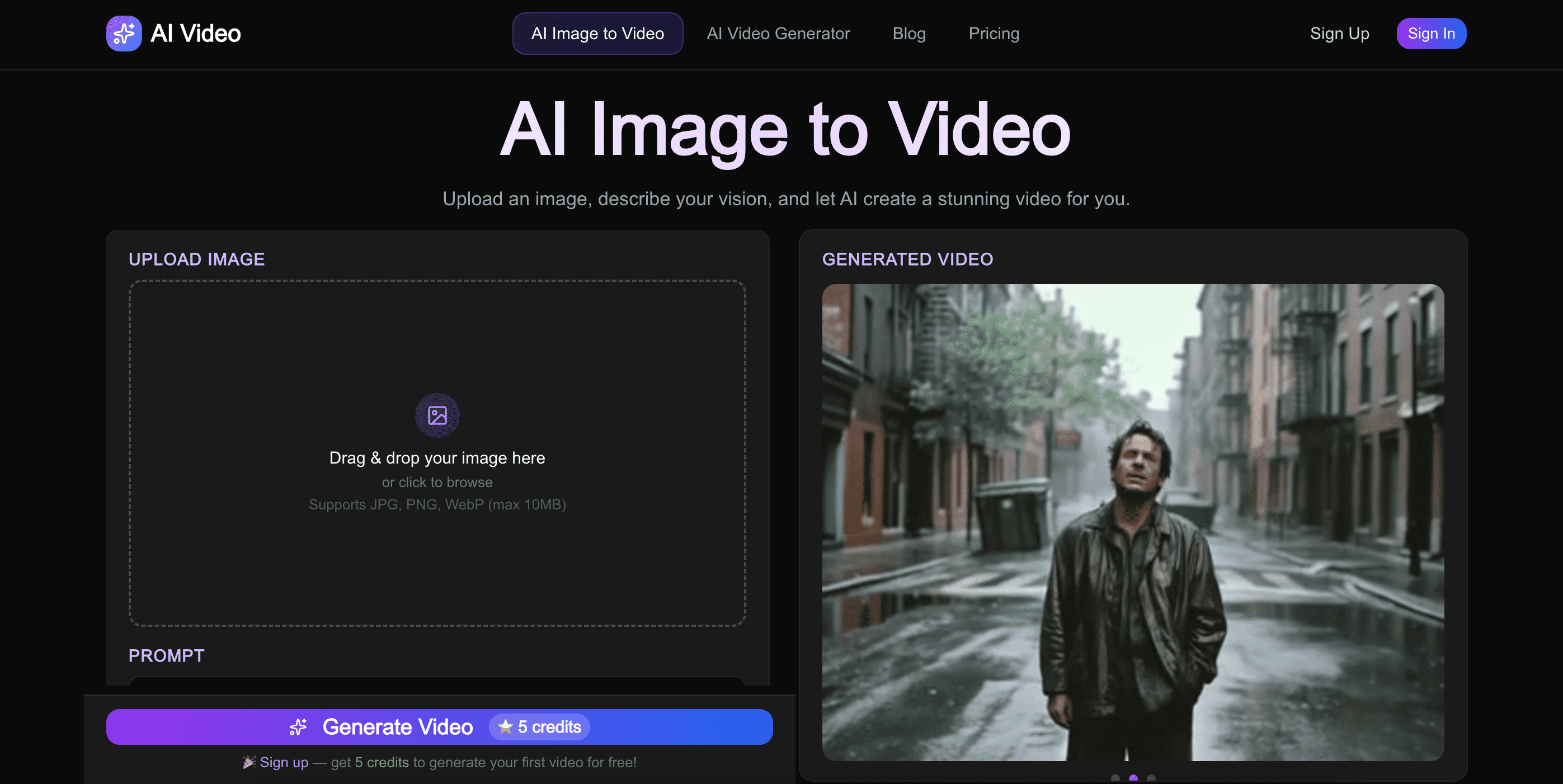Click the 5 credits badge
The image size is (1563, 784).
[x=539, y=726]
